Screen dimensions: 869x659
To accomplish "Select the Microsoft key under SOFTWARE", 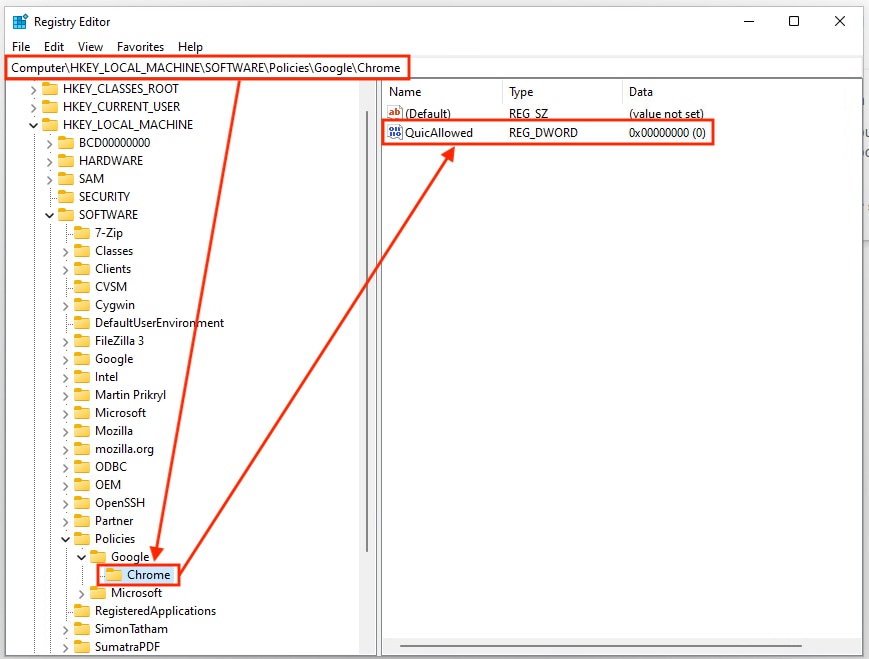I will pyautogui.click(x=120, y=413).
